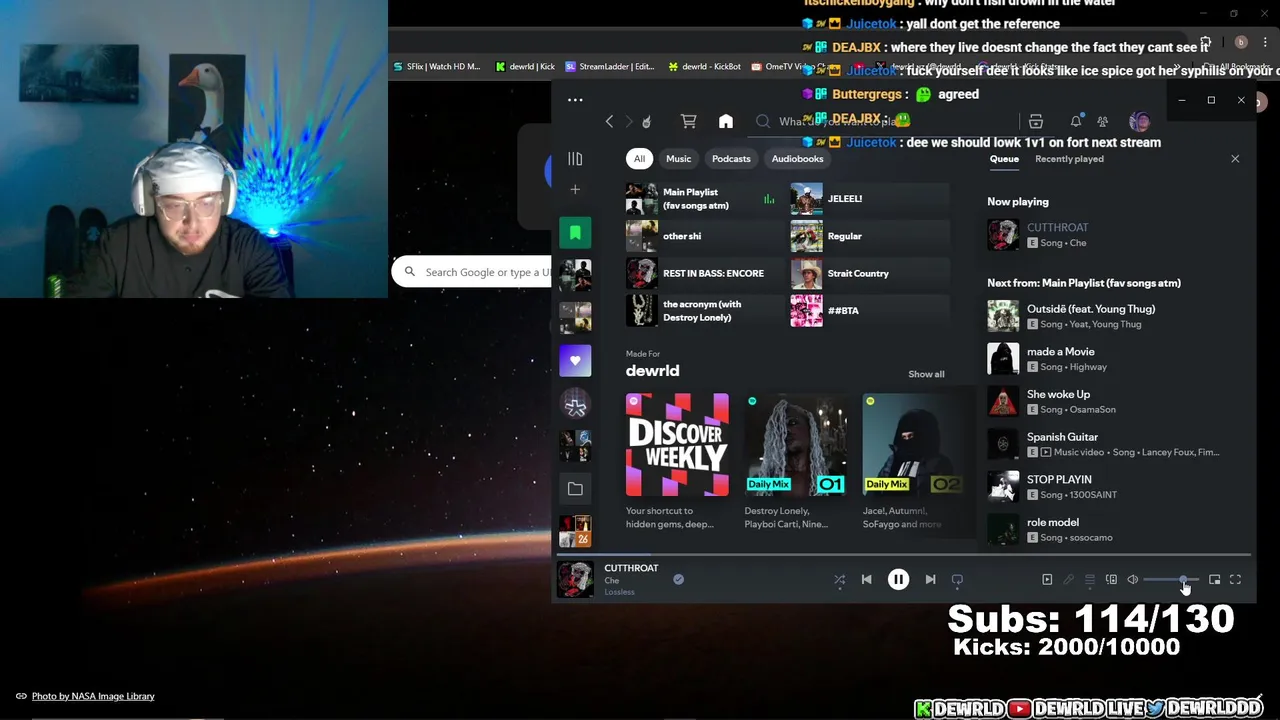Click Chrome's Search Google or type URL box

click(x=472, y=272)
